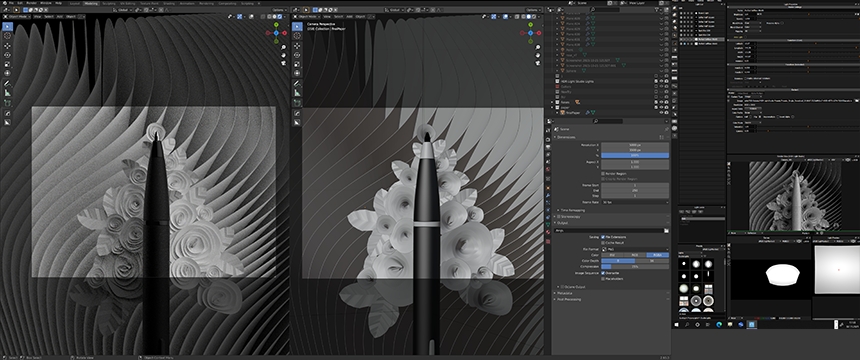860x360 pixels.
Task: Select the Move tool in right viewport
Action: (x=297, y=46)
